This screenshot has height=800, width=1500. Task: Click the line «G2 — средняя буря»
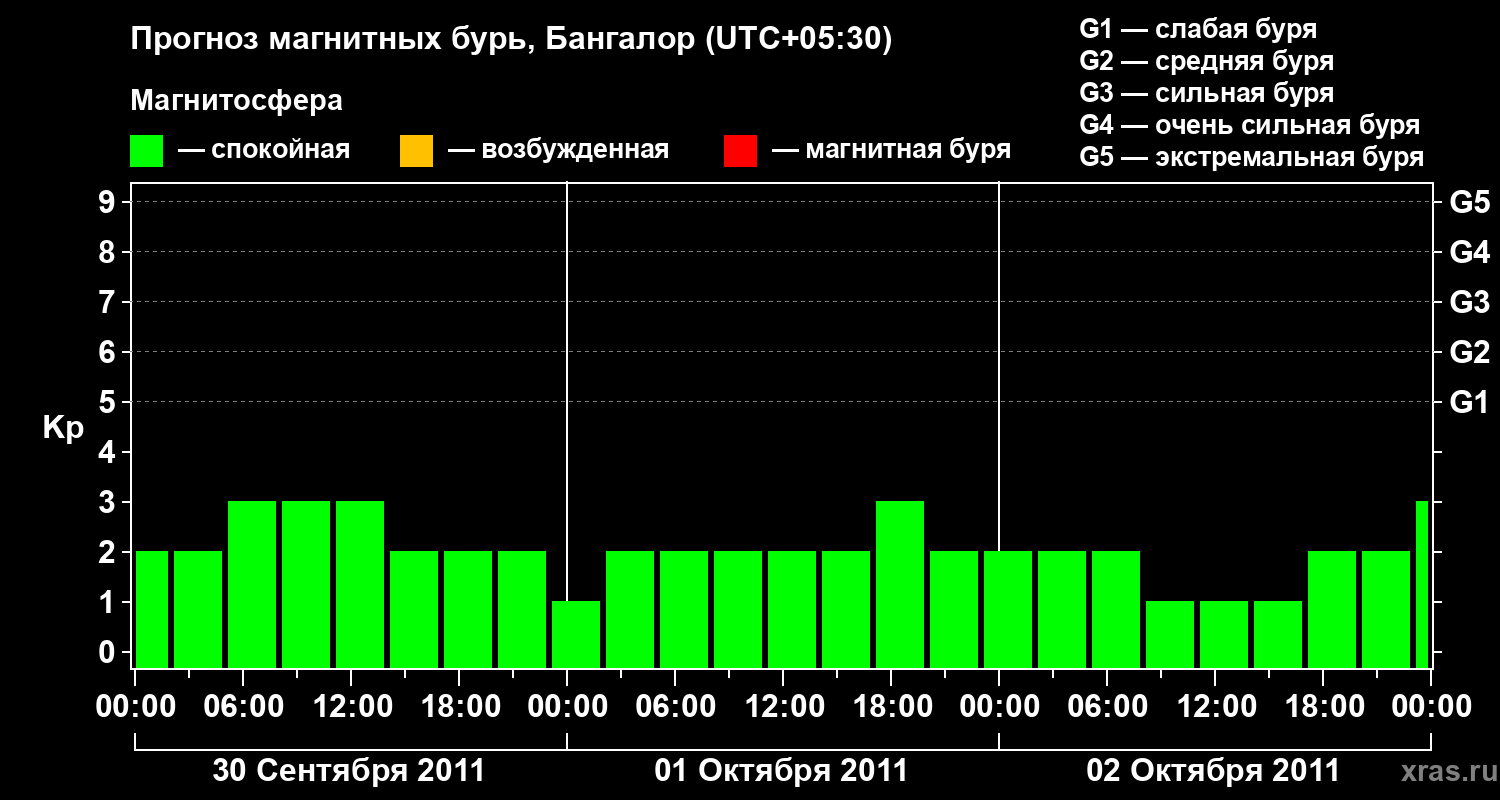(x=1206, y=61)
